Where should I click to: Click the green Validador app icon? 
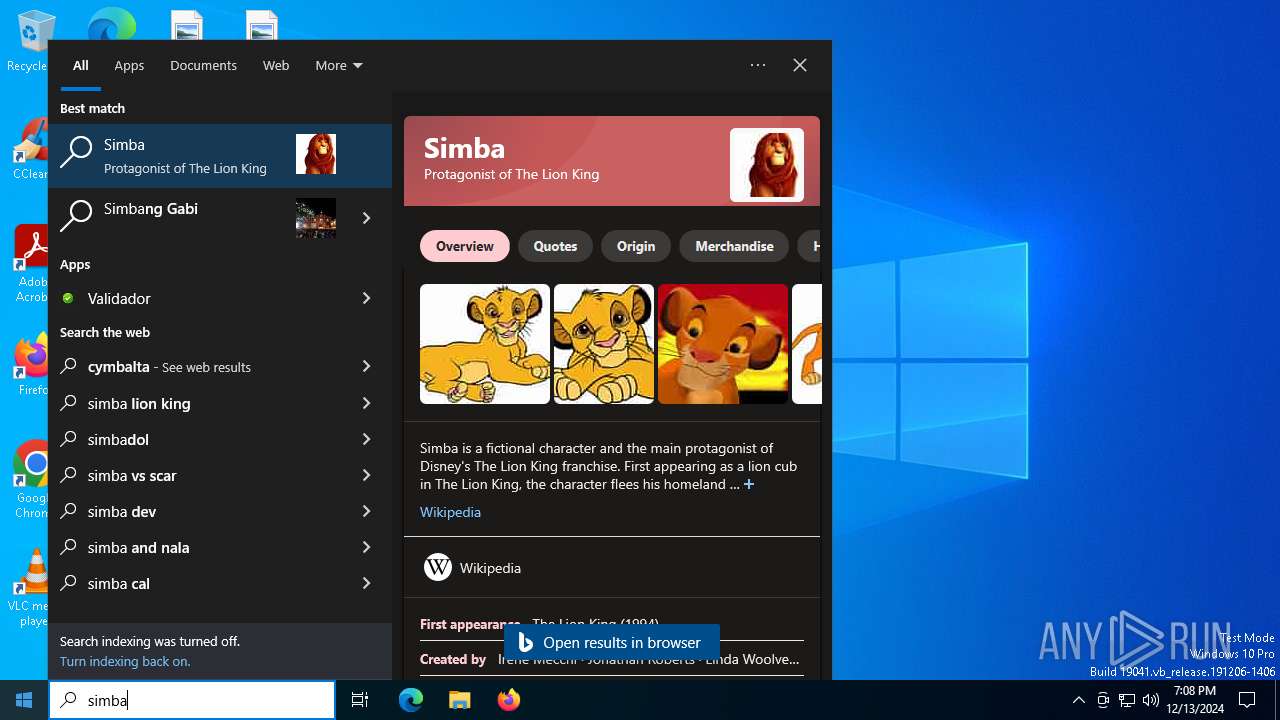tap(68, 298)
